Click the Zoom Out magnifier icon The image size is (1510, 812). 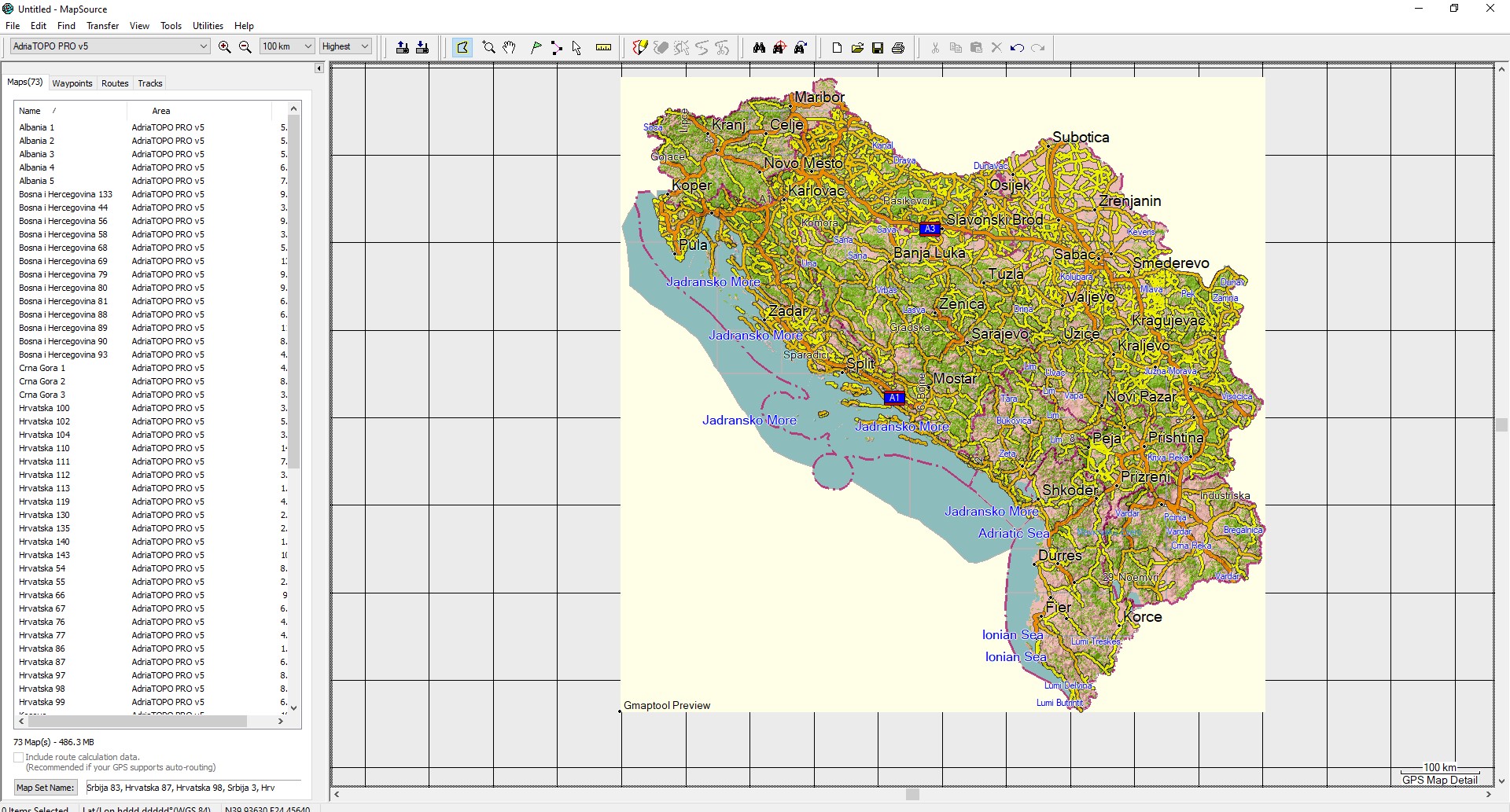tap(245, 47)
